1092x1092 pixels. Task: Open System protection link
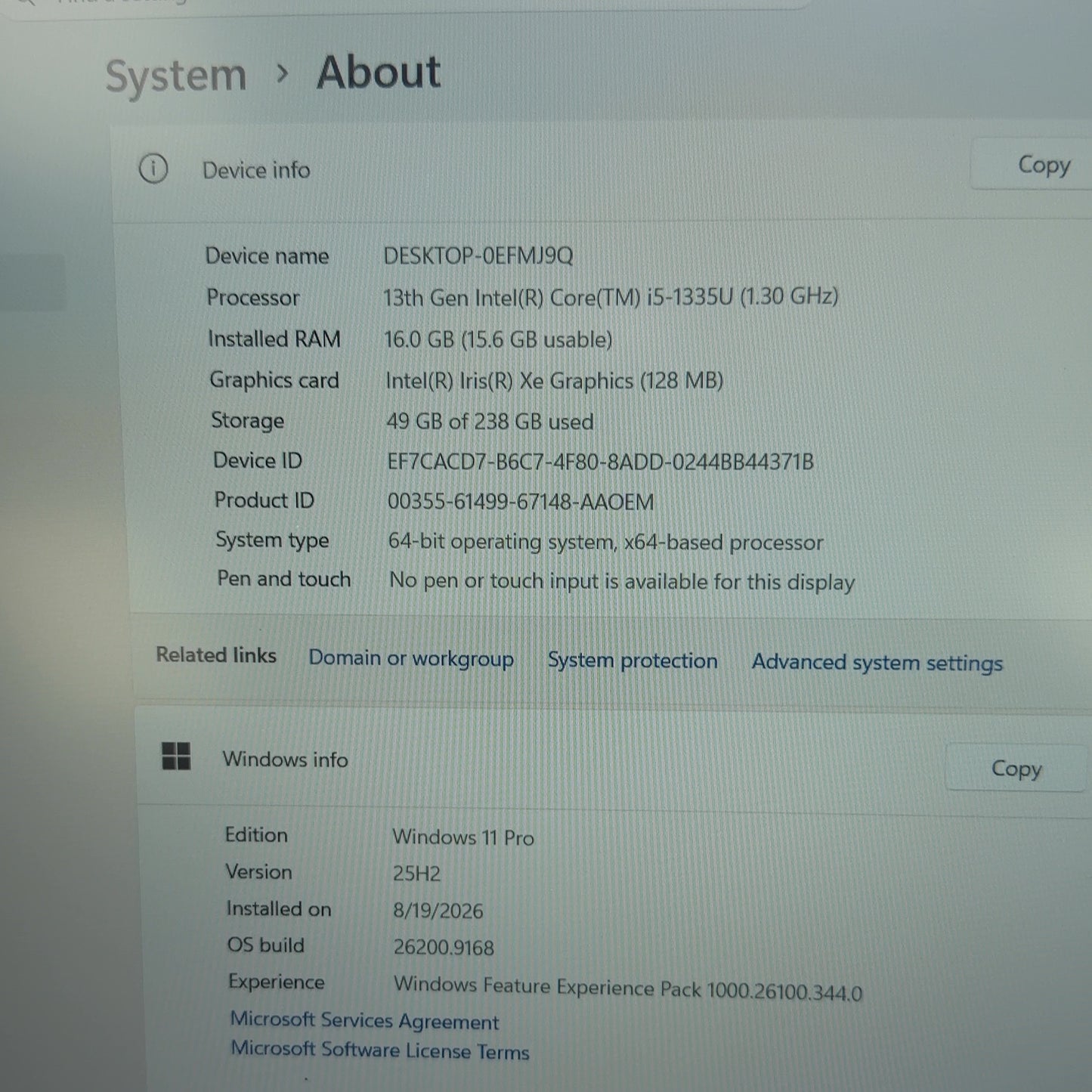tap(633, 660)
